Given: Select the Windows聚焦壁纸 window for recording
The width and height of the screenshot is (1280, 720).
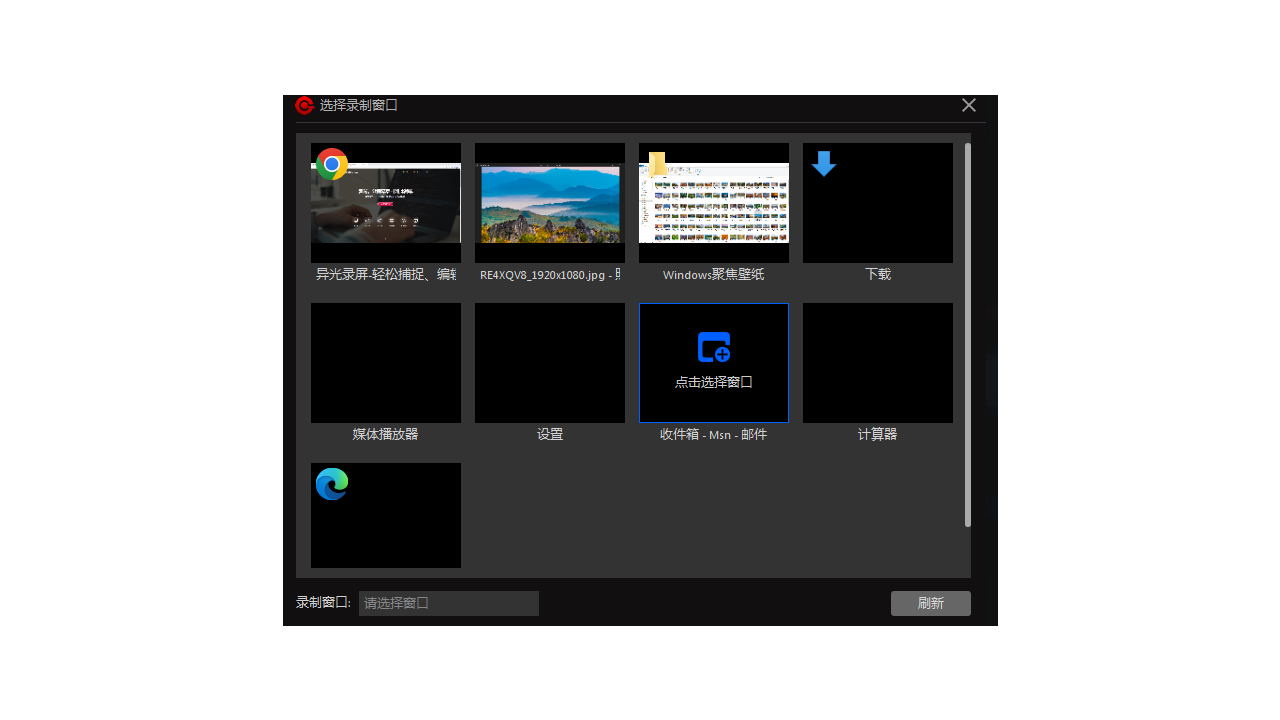Looking at the screenshot, I should (713, 202).
